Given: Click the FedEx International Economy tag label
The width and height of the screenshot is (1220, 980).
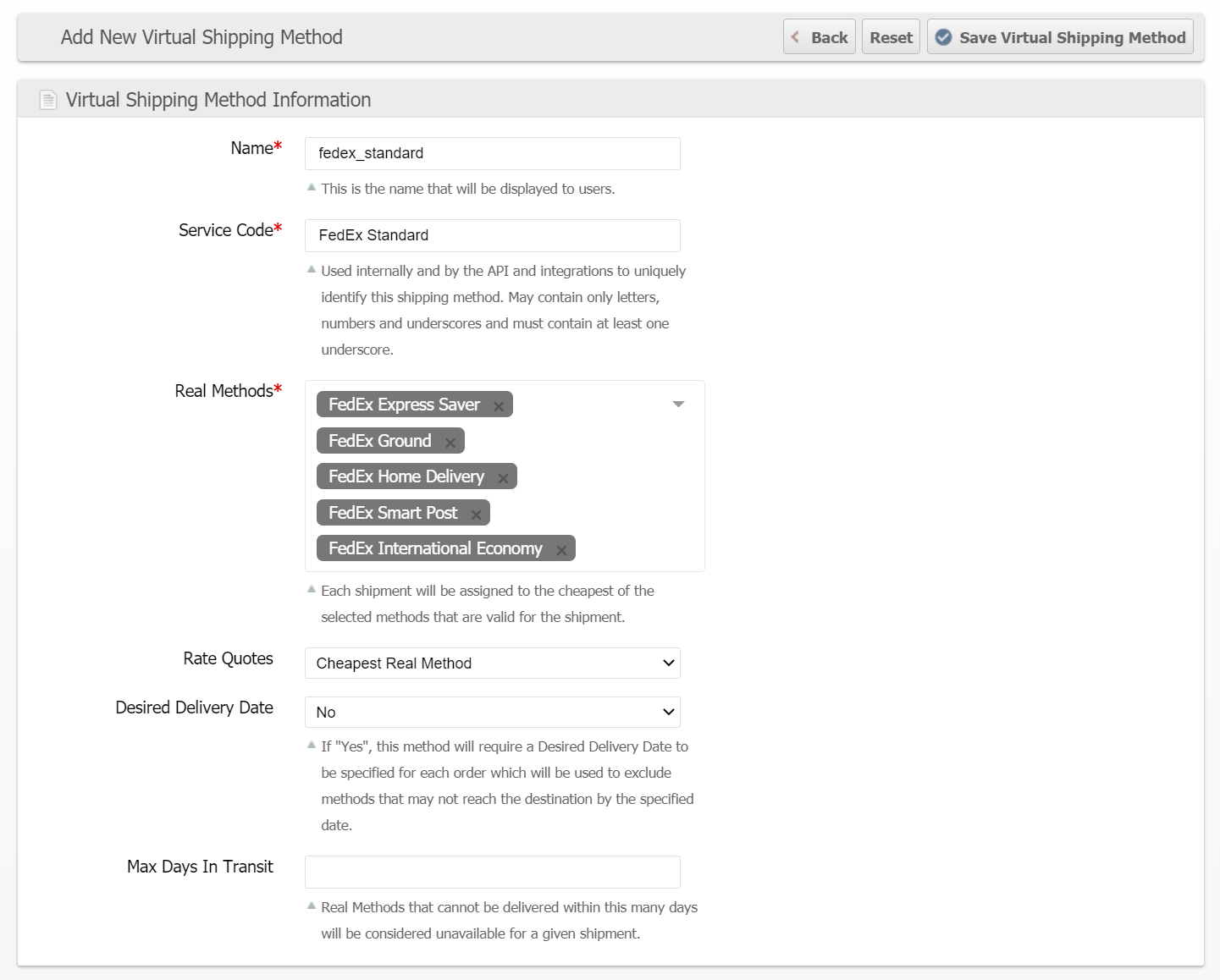Looking at the screenshot, I should tap(435, 548).
